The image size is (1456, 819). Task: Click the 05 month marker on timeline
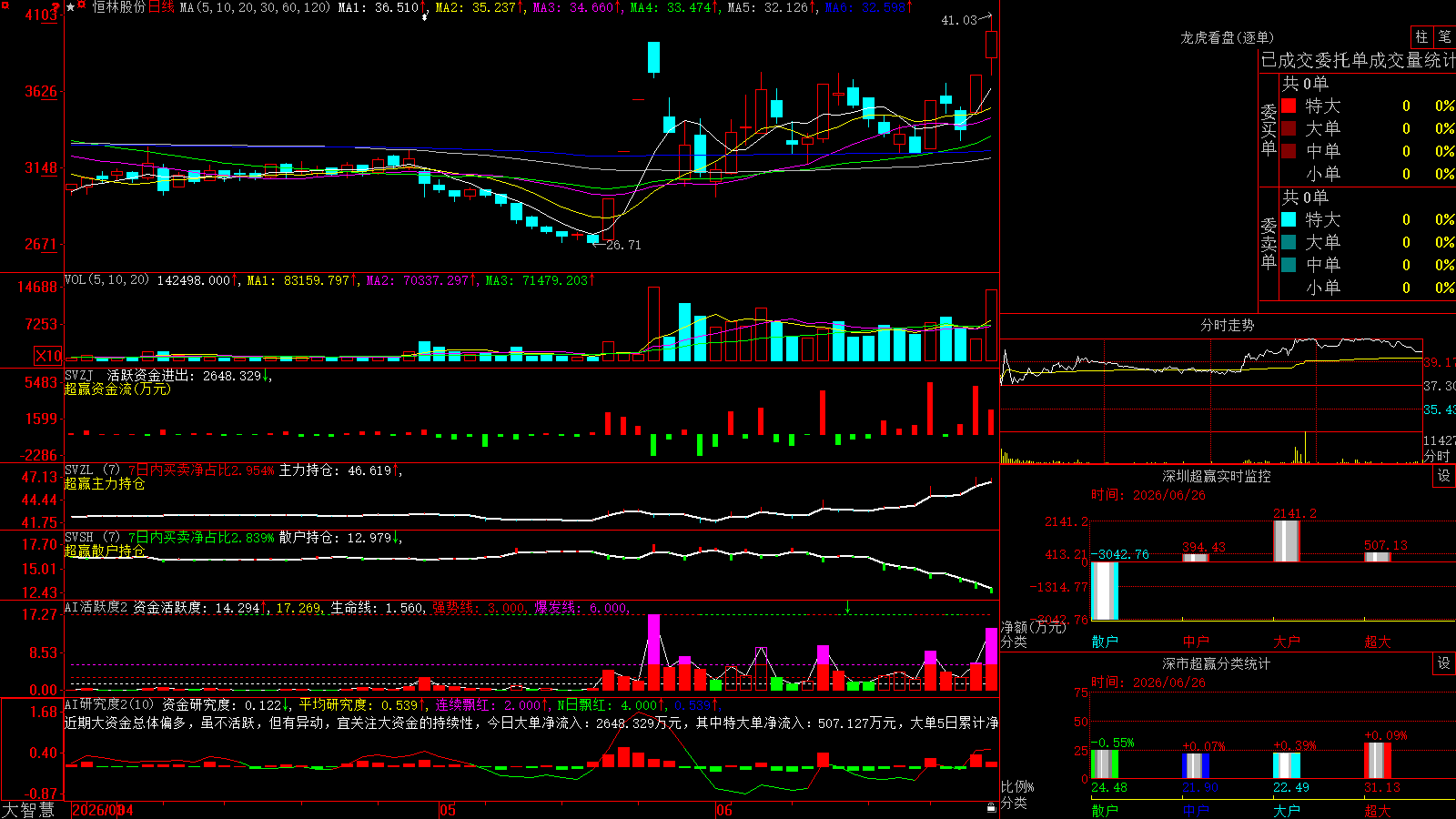447,810
